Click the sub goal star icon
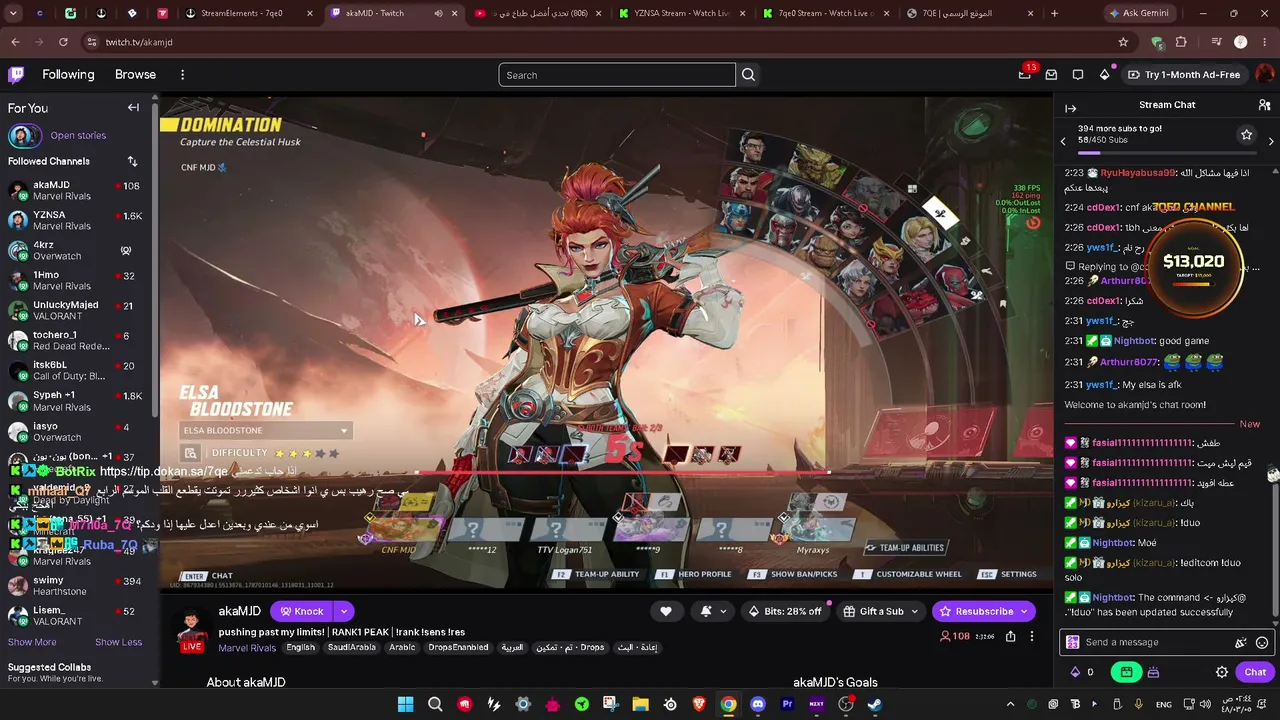Screen dimensions: 1280x720 point(1246,134)
